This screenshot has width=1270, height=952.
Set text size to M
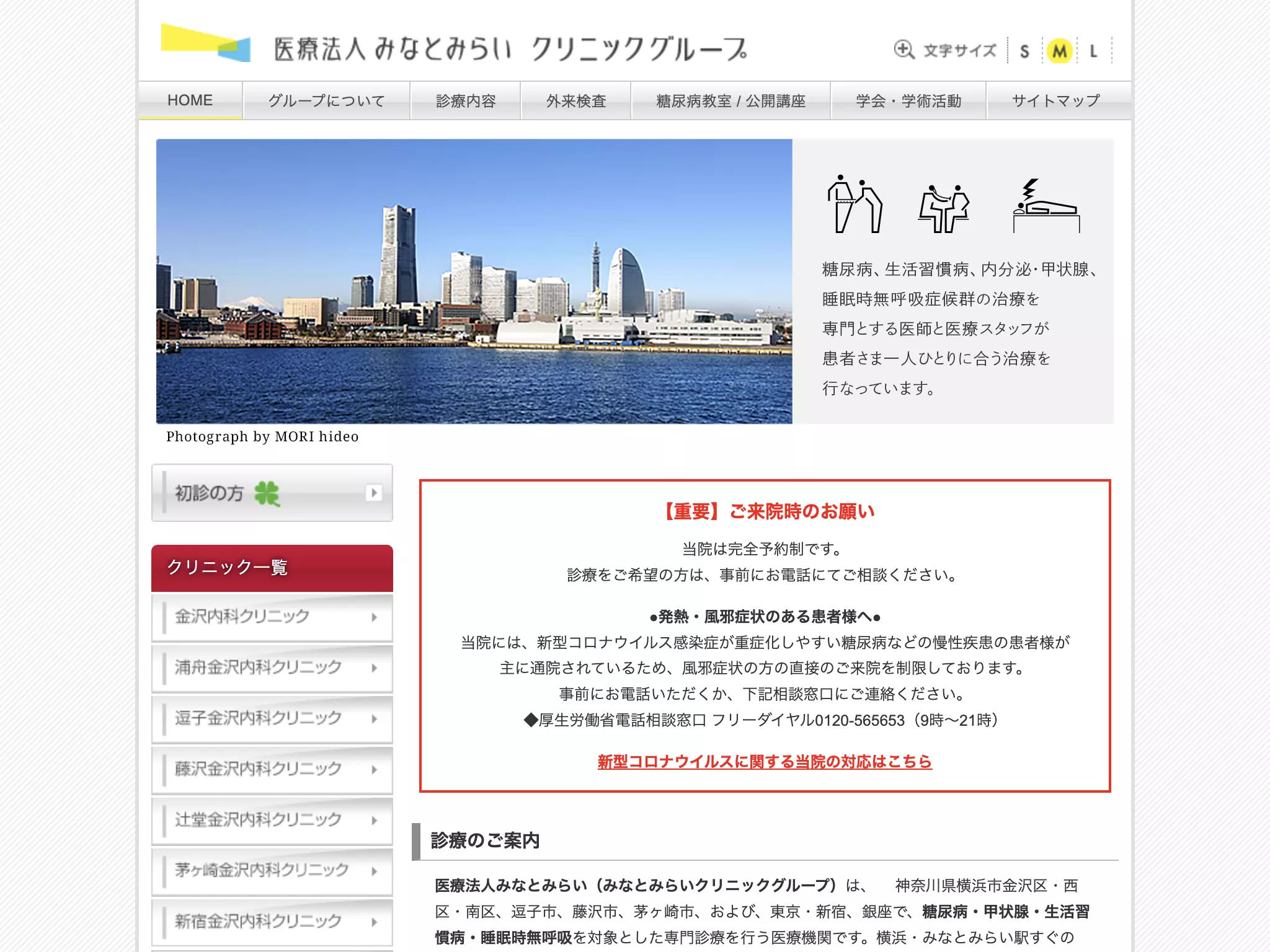pyautogui.click(x=1060, y=51)
